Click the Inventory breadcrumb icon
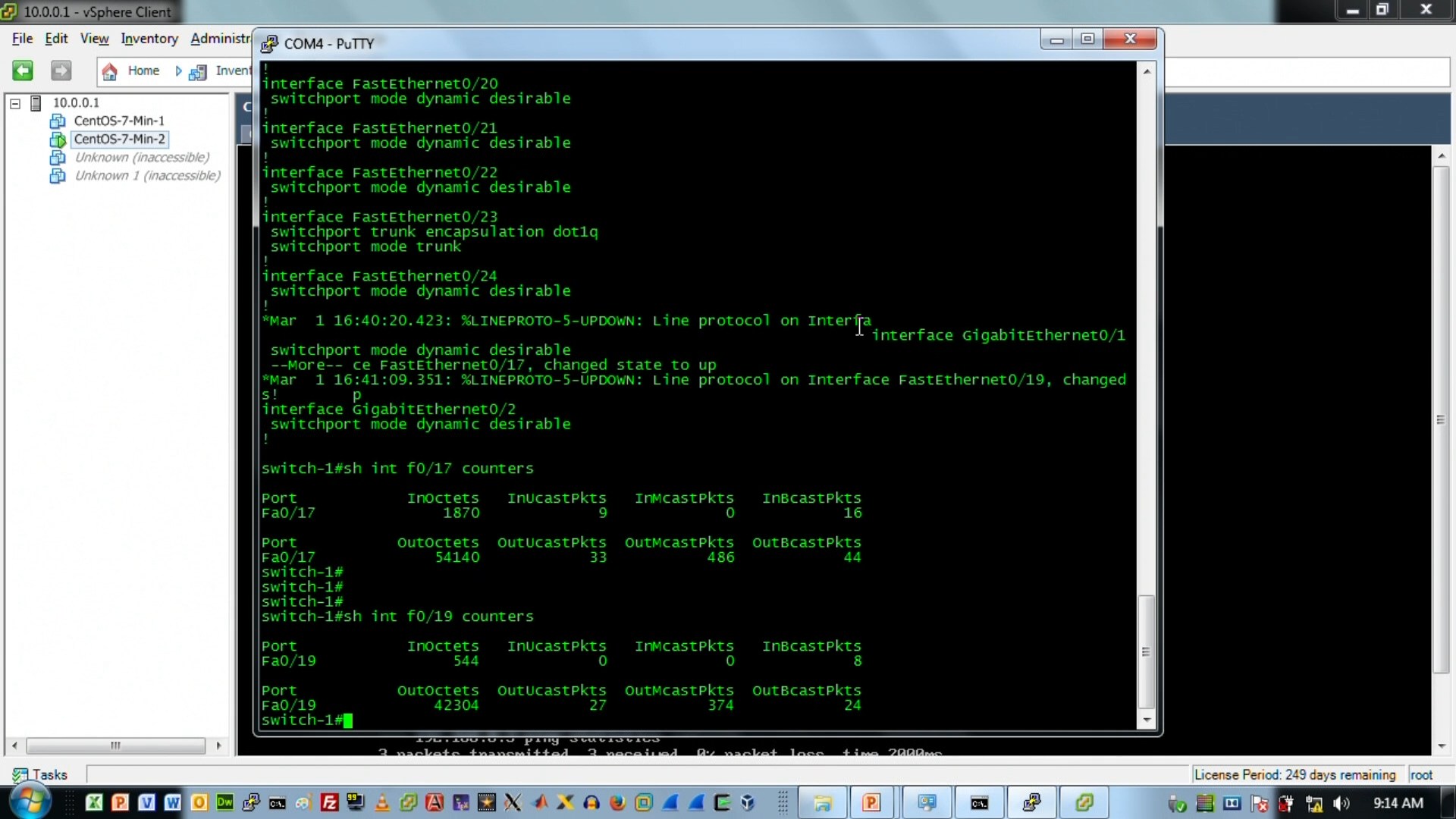Image resolution: width=1456 pixels, height=819 pixels. [198, 72]
